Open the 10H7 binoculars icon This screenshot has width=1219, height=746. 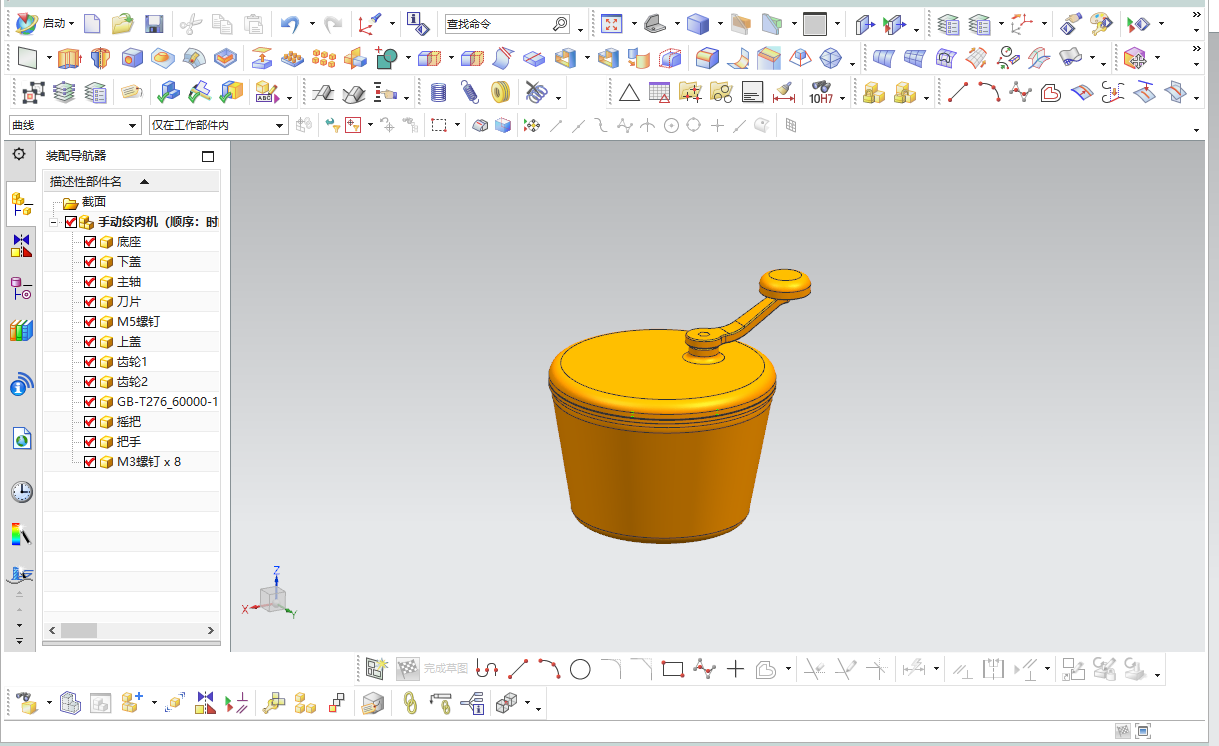821,93
